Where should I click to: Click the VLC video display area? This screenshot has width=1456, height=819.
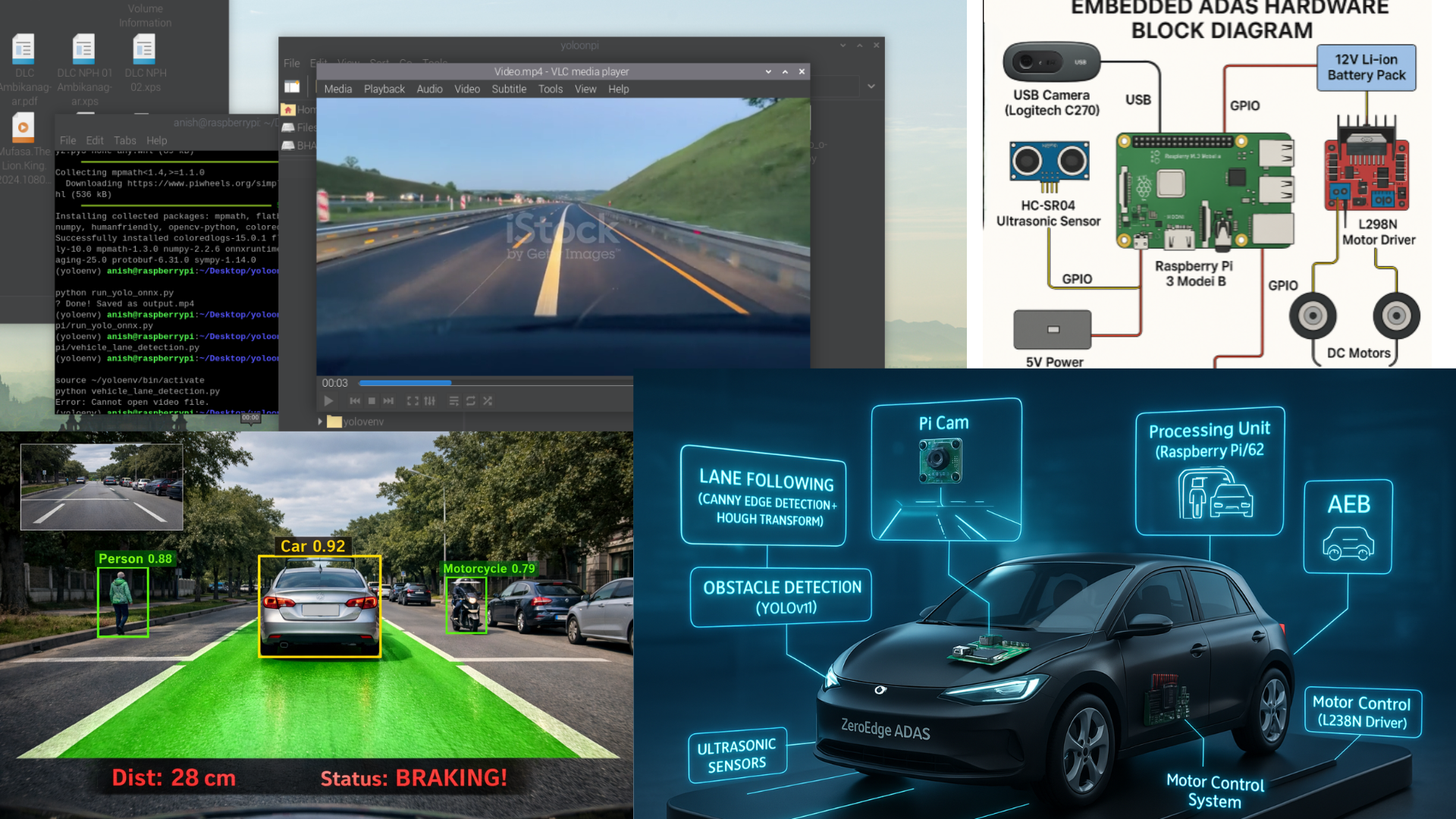pyautogui.click(x=563, y=235)
